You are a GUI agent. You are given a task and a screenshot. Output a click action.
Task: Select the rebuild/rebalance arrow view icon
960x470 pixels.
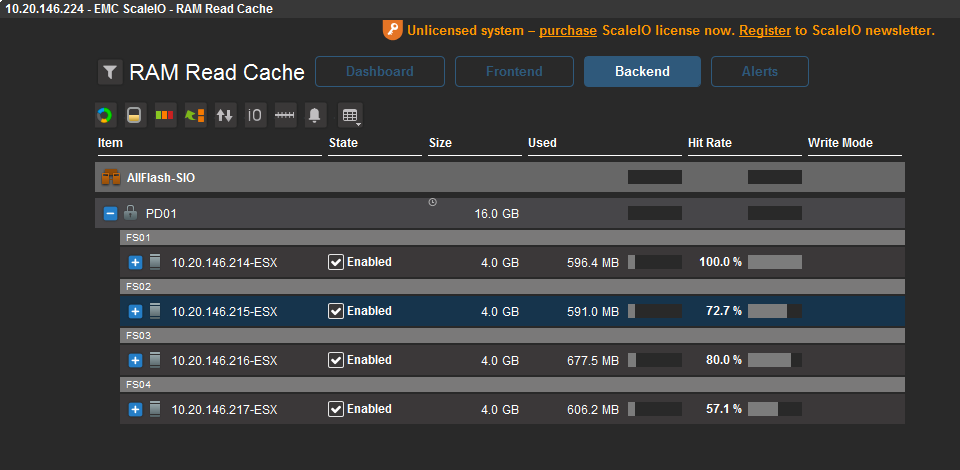[x=195, y=115]
